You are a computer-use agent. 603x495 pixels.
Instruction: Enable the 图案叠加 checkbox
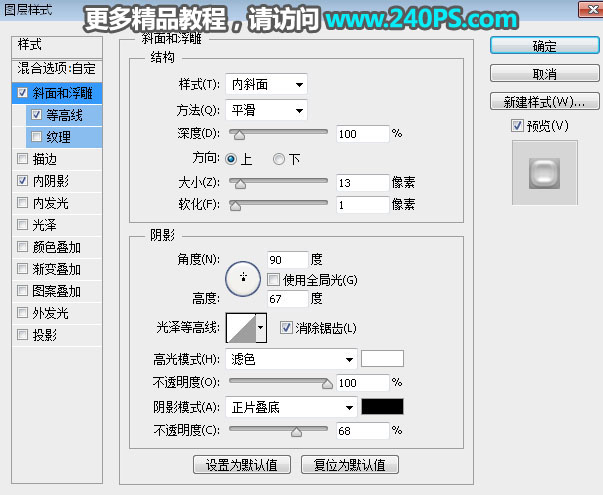point(22,290)
